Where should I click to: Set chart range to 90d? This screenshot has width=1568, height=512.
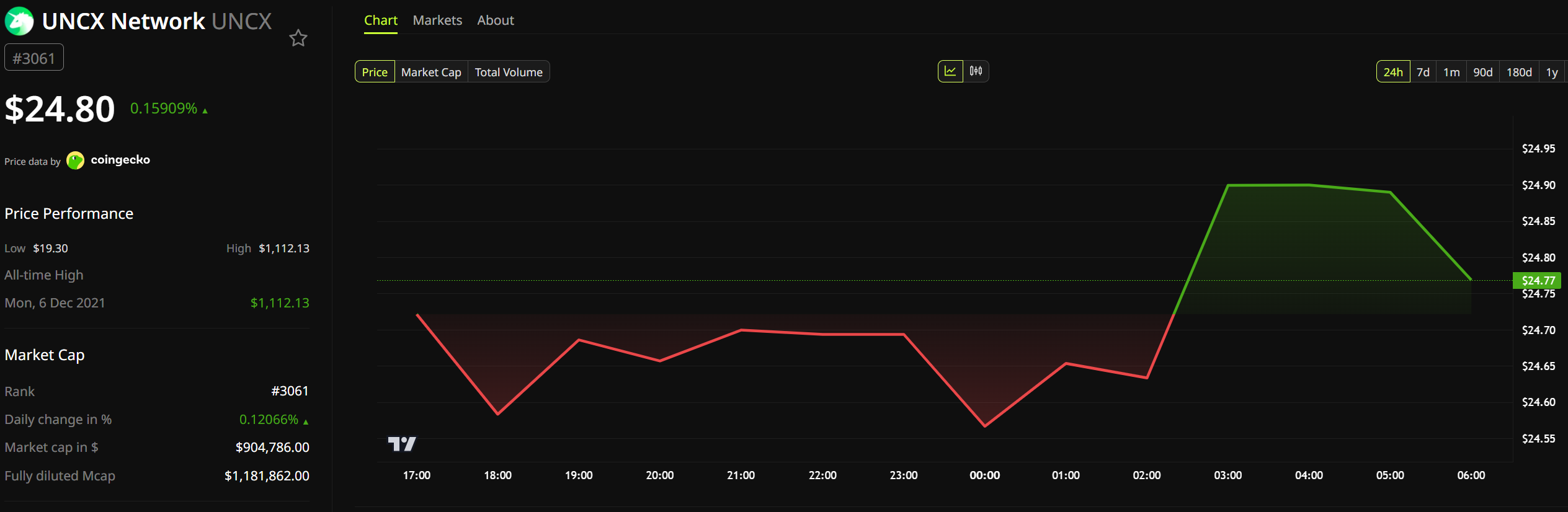pyautogui.click(x=1483, y=72)
